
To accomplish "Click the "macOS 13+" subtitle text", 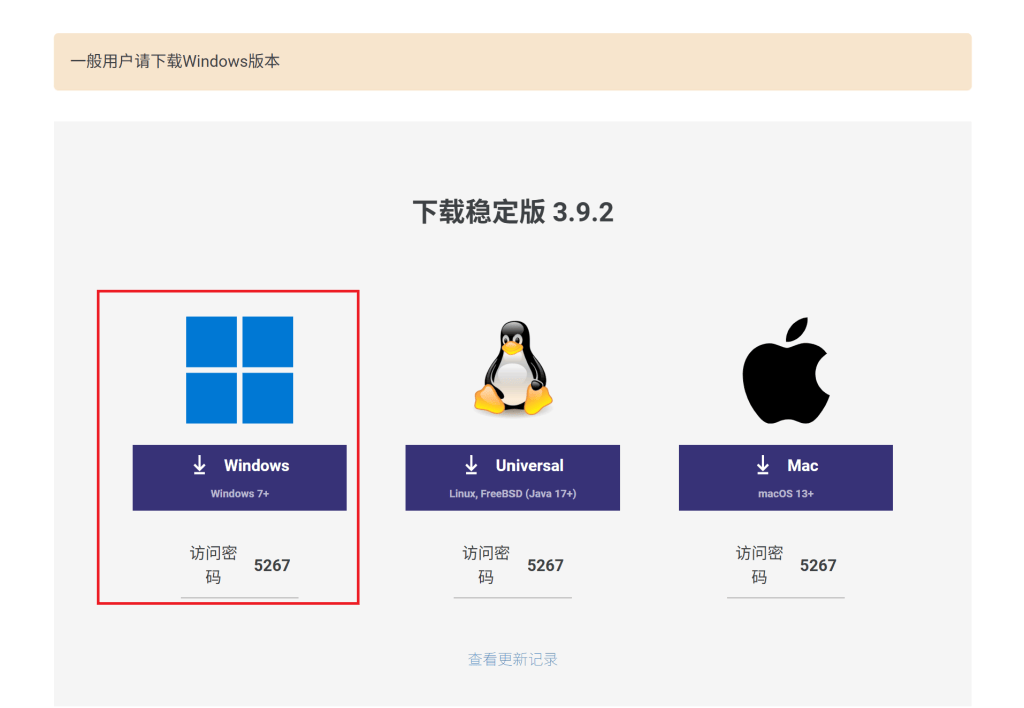I will [785, 494].
